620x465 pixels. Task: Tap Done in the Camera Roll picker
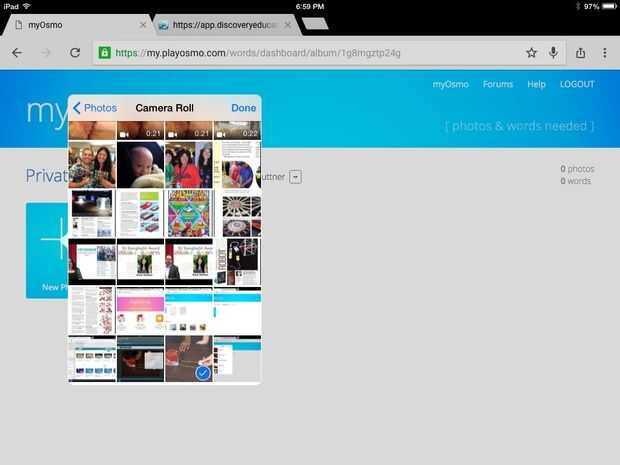click(244, 108)
